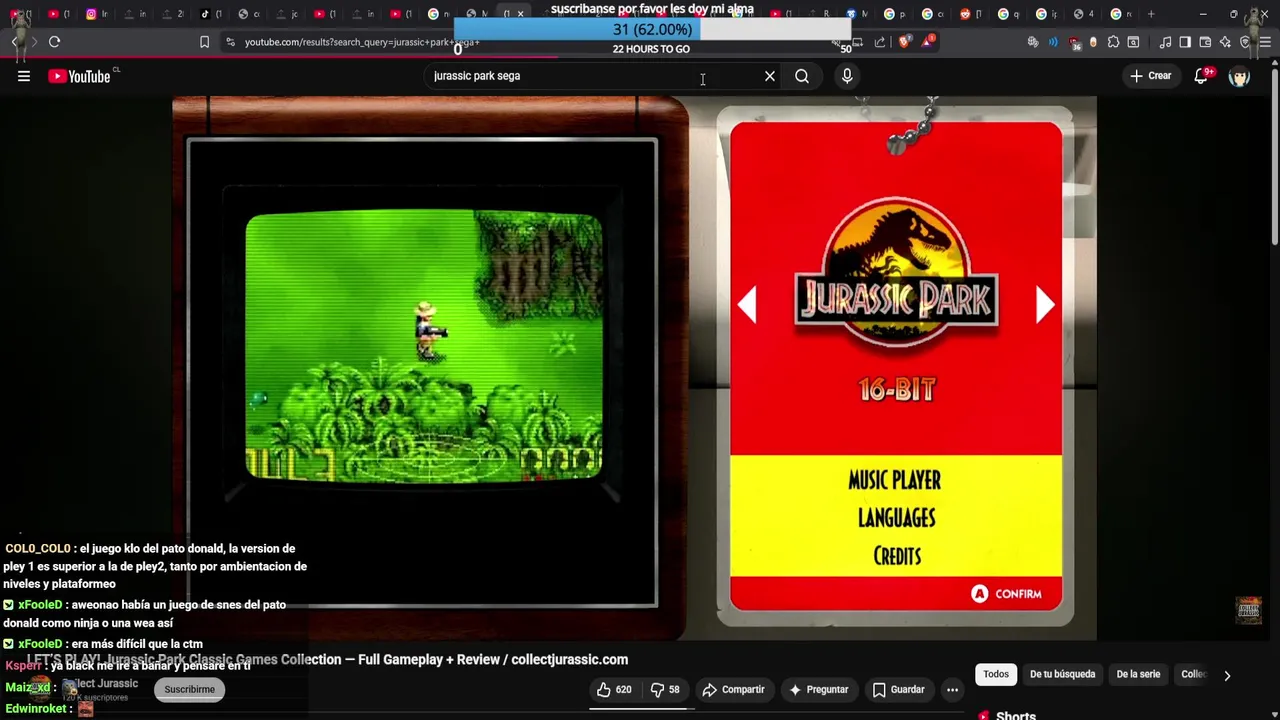
Task: Open the extension icon with 36 badge
Action: click(1075, 42)
